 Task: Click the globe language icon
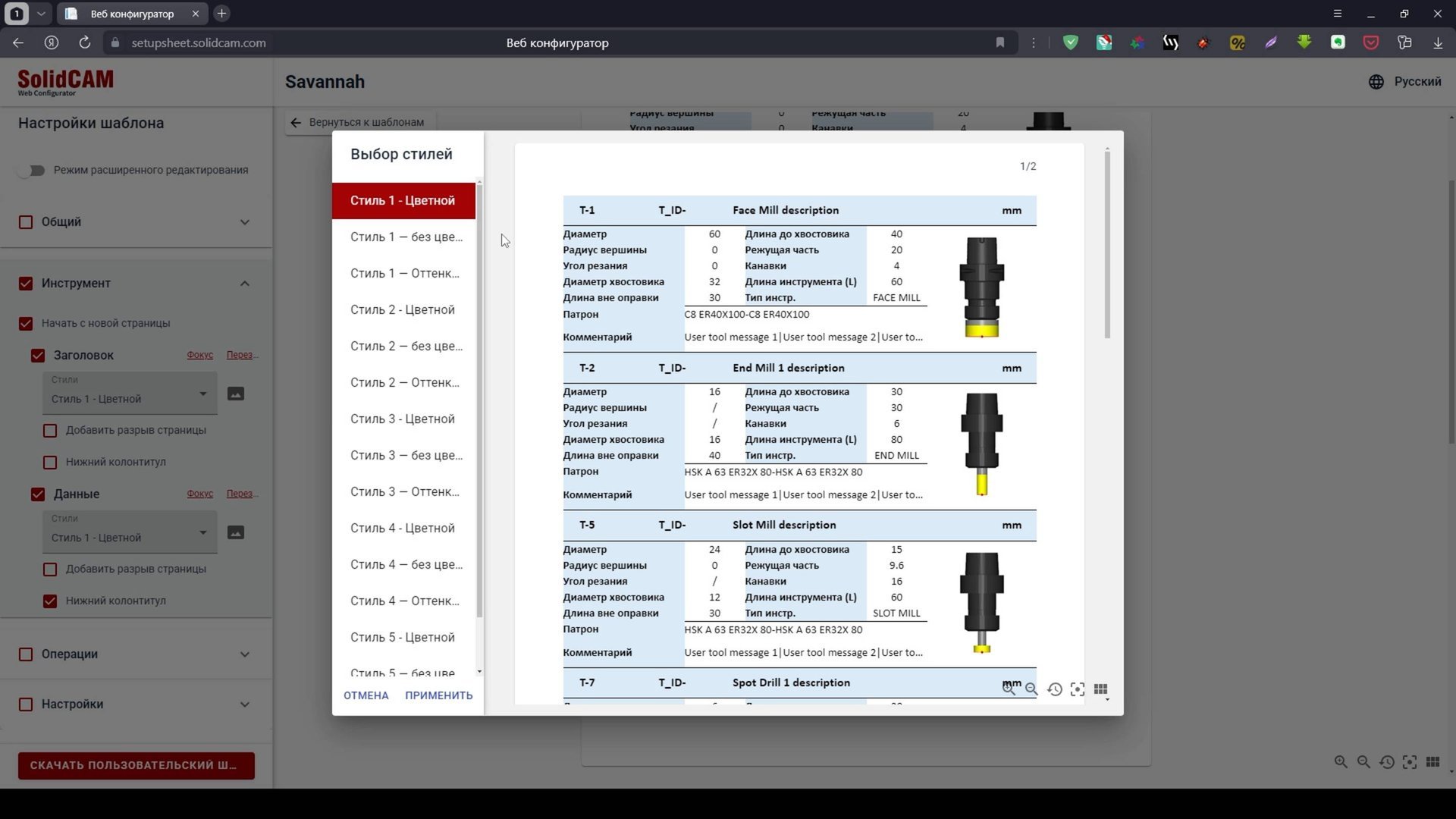pos(1376,82)
